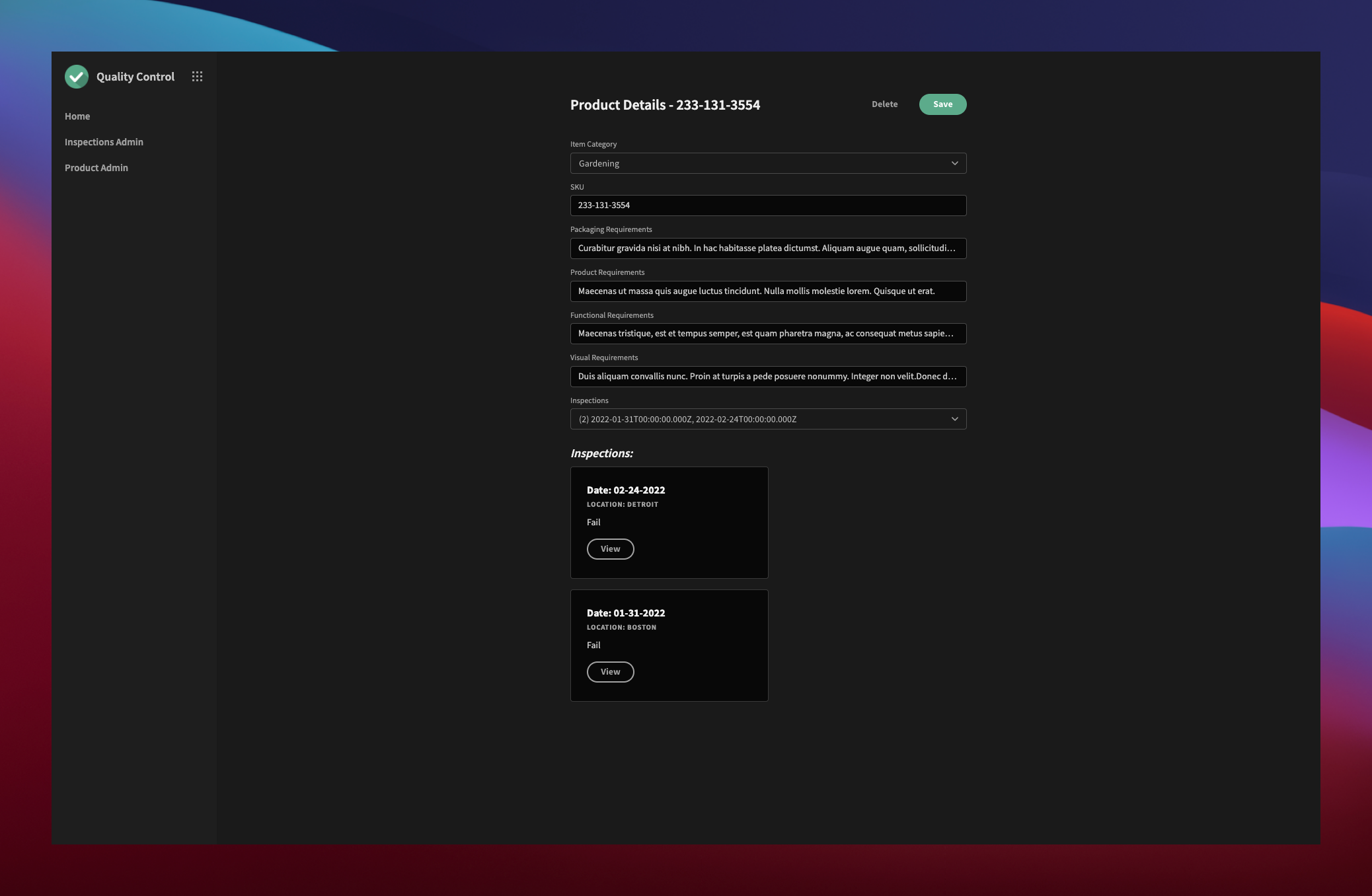Viewport: 1372px width, 896px height.
Task: Click the Inspections dropdown expand arrow
Action: pyautogui.click(x=954, y=419)
